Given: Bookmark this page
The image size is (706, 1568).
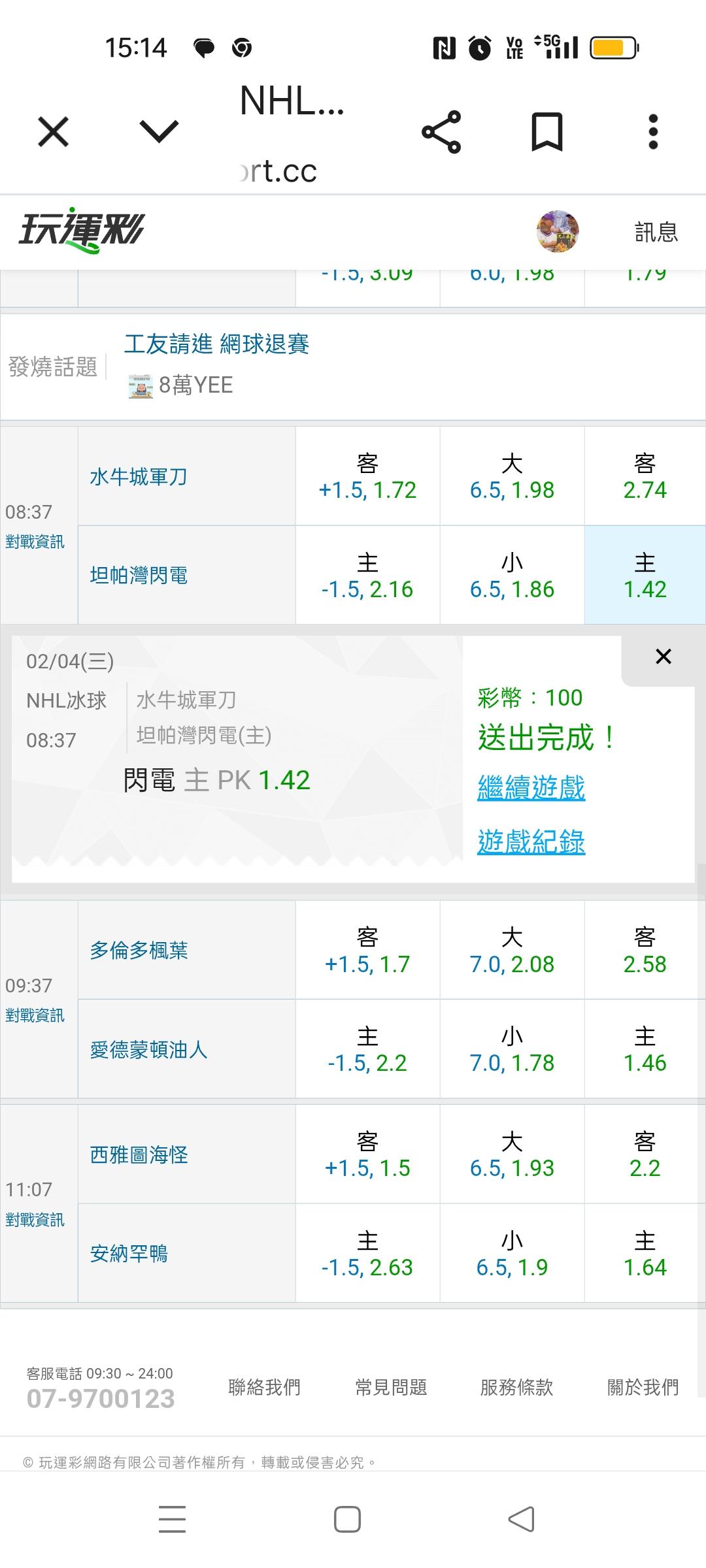Looking at the screenshot, I should click(546, 132).
